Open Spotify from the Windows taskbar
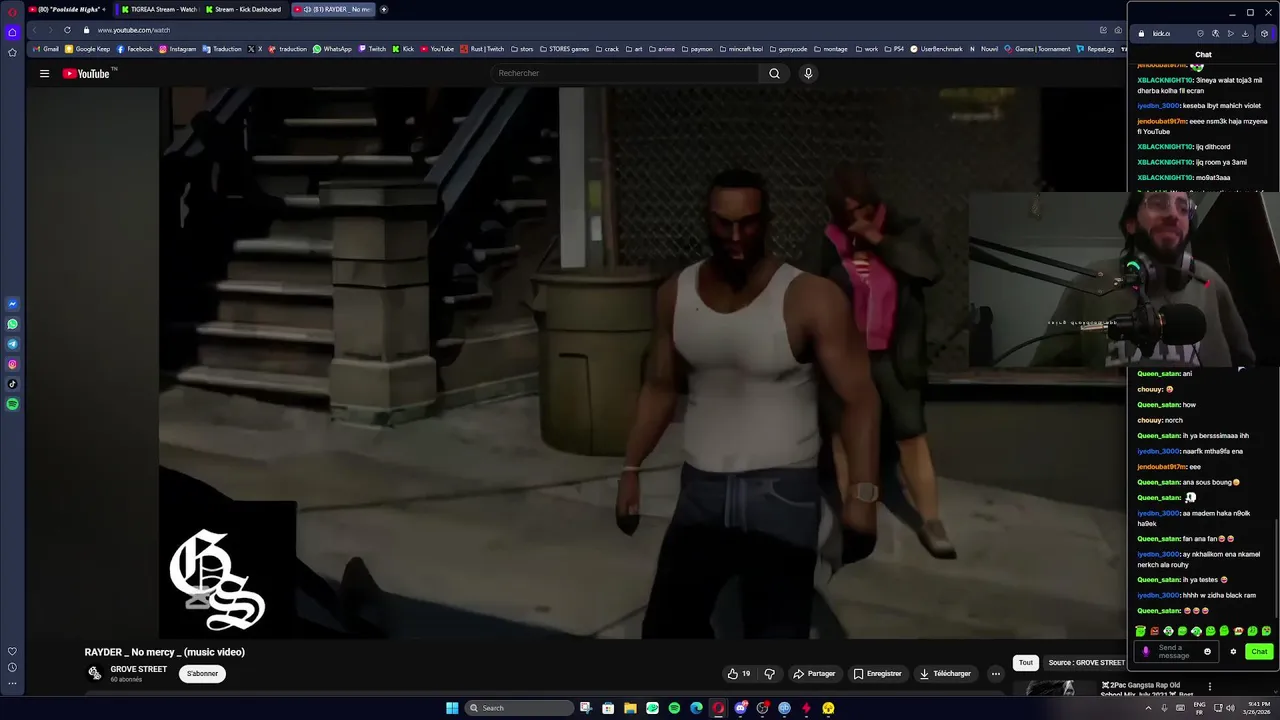 [x=674, y=708]
